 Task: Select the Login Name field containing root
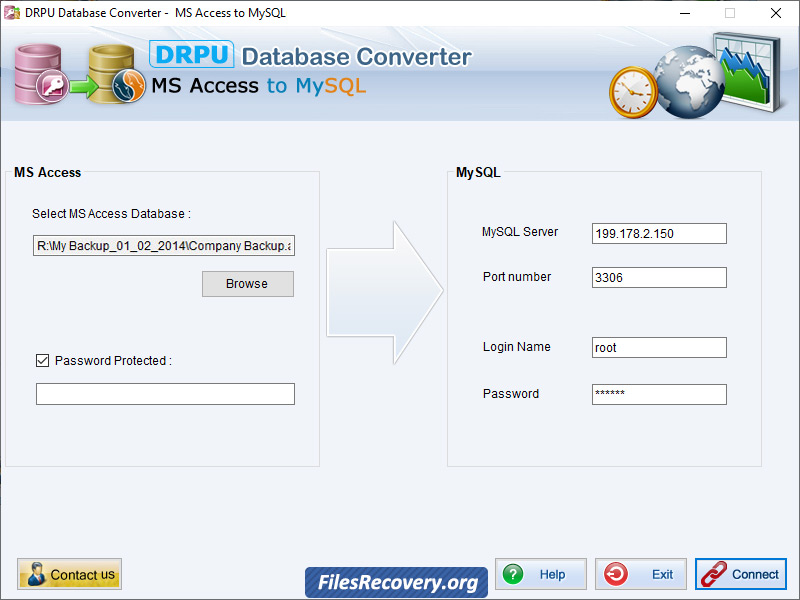point(658,347)
